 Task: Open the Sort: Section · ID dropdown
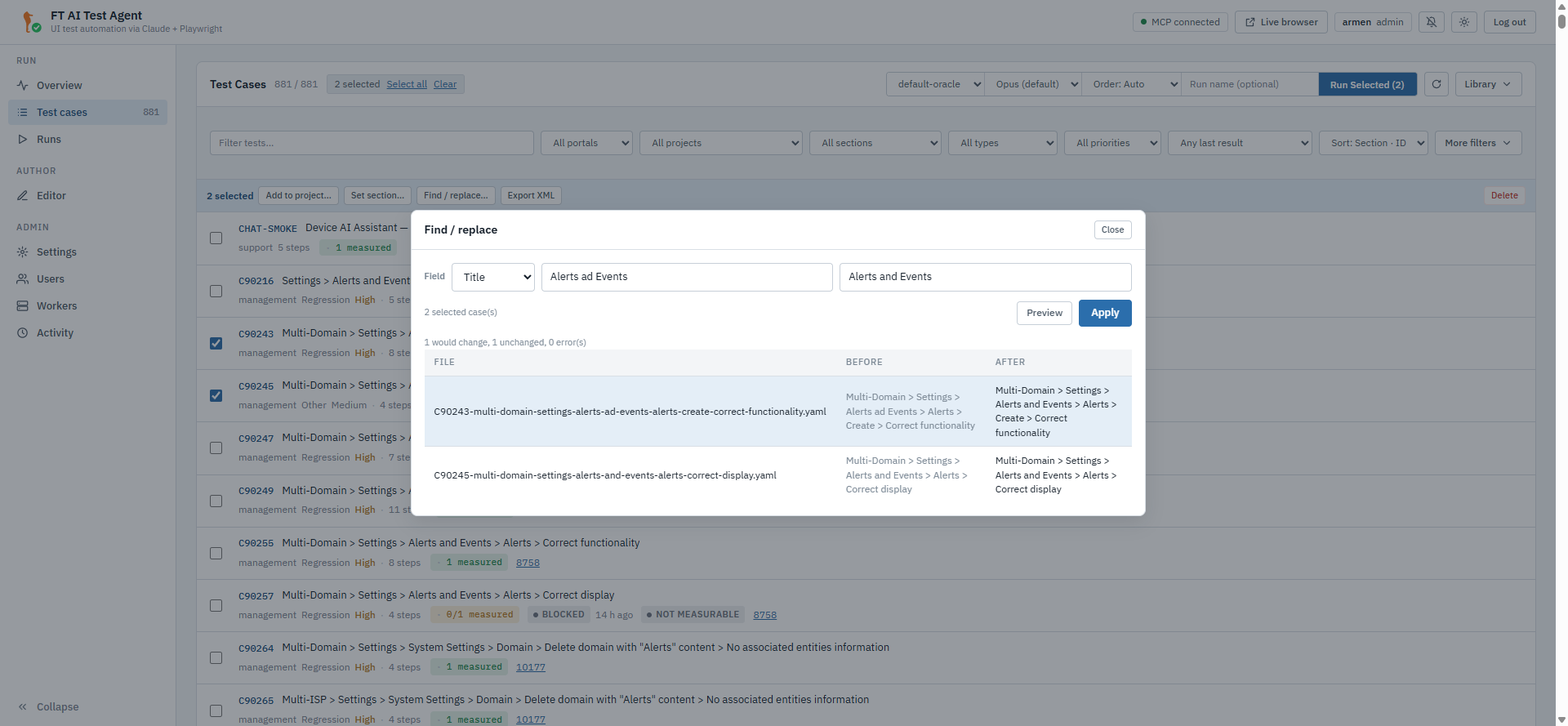click(x=1373, y=143)
